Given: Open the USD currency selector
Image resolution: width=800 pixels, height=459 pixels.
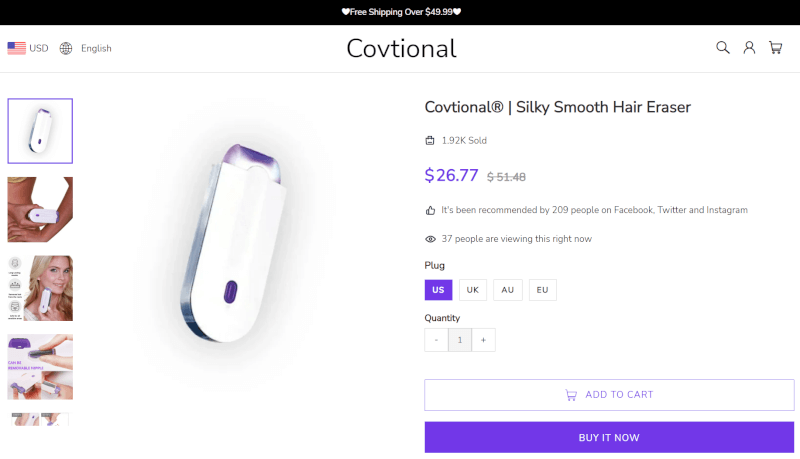Looking at the screenshot, I should [x=39, y=48].
